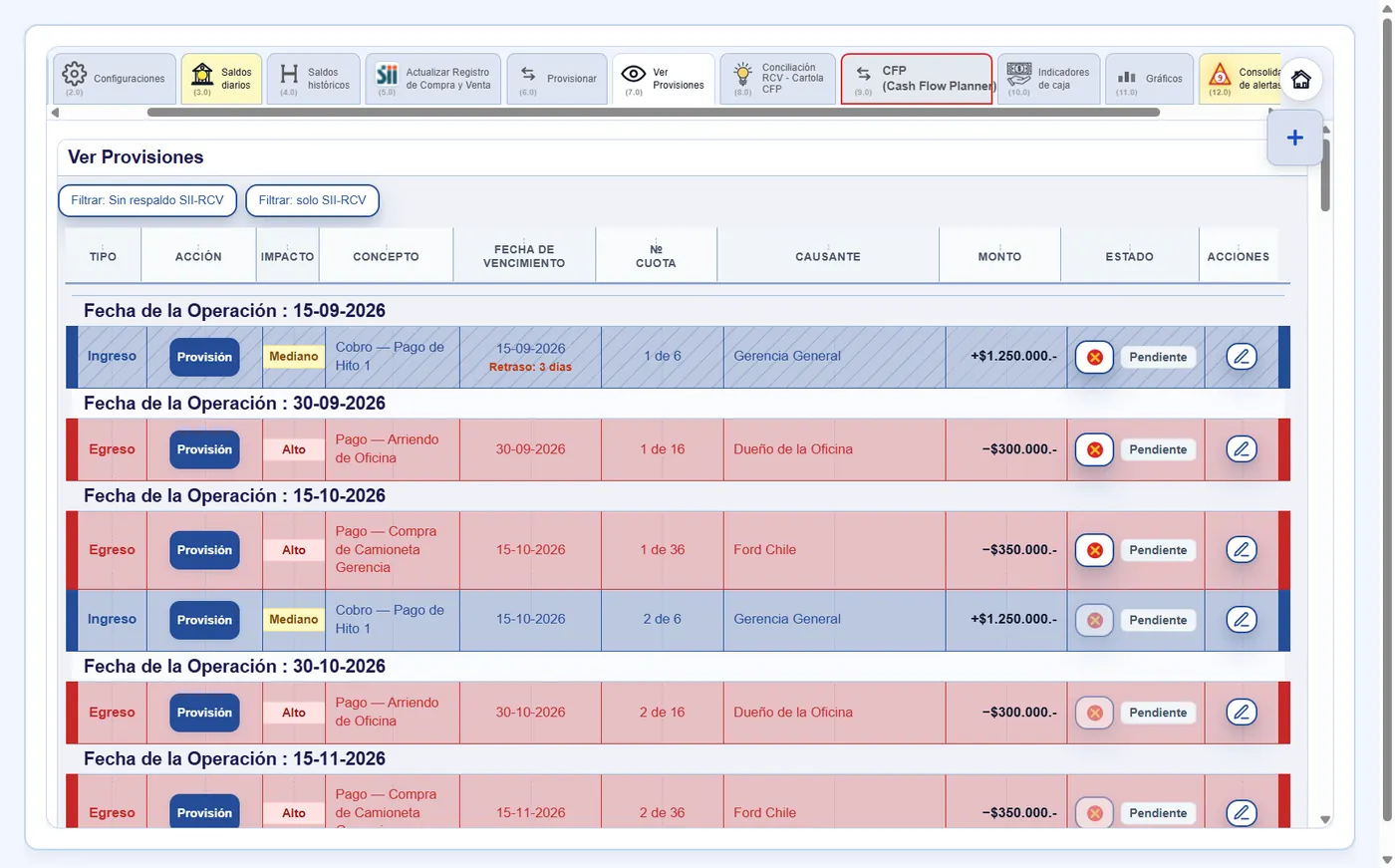Toggle status X on 15-09-2026 Cobro row

pos(1094,357)
